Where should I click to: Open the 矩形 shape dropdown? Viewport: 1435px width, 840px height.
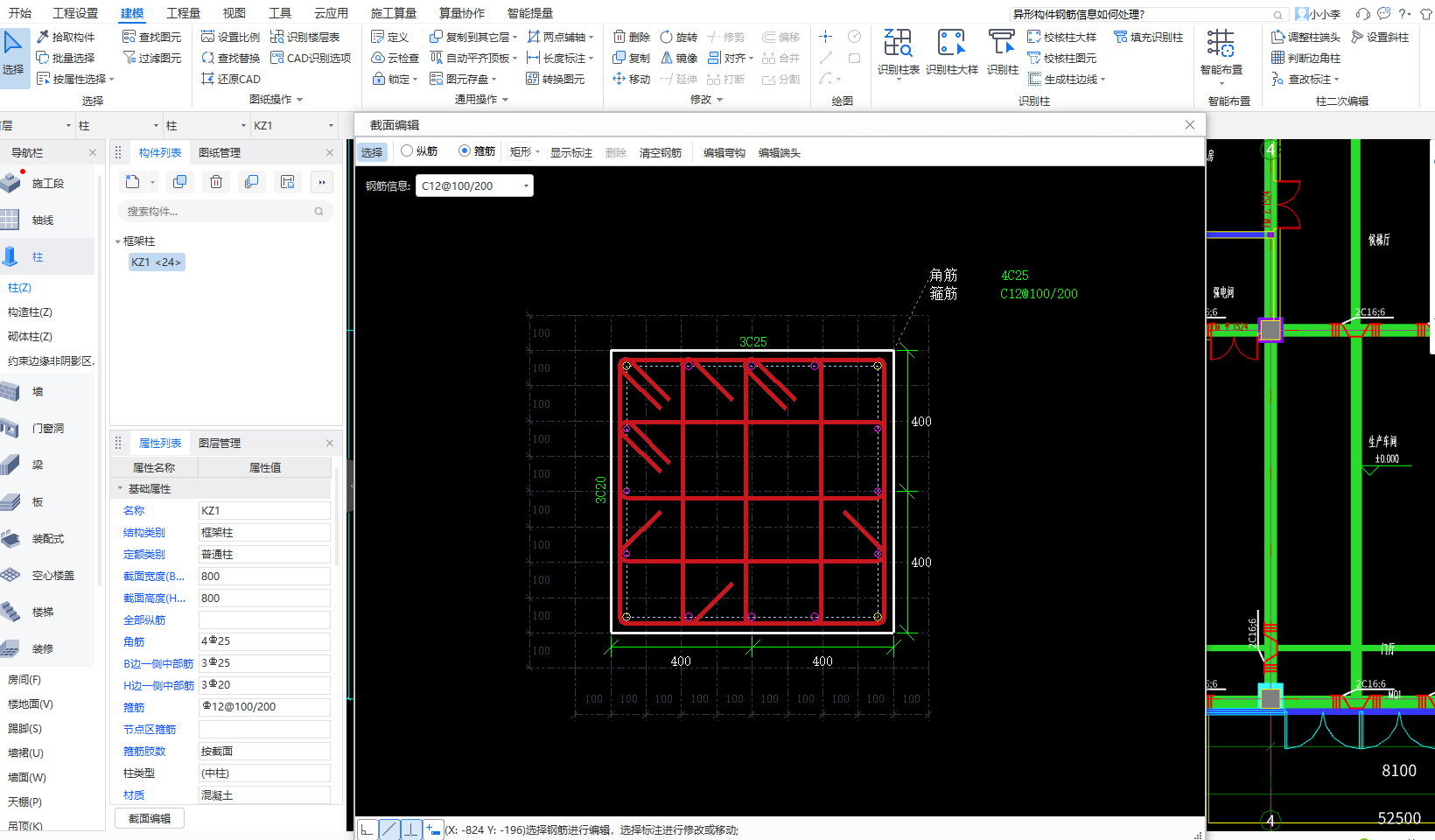[525, 152]
